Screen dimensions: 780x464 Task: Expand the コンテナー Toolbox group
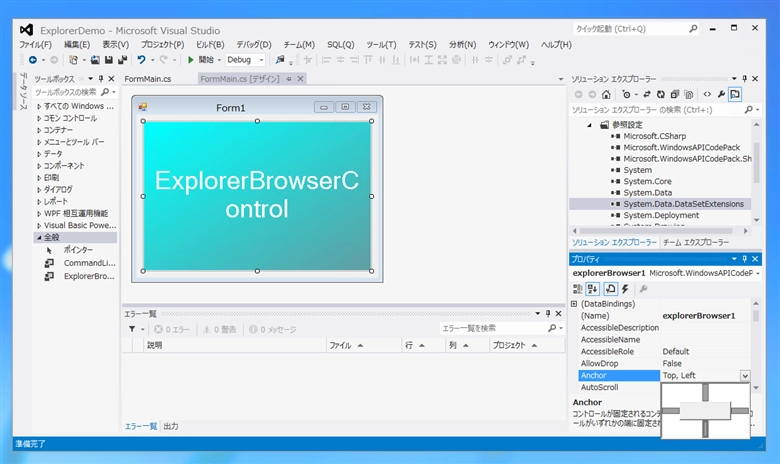(x=39, y=130)
